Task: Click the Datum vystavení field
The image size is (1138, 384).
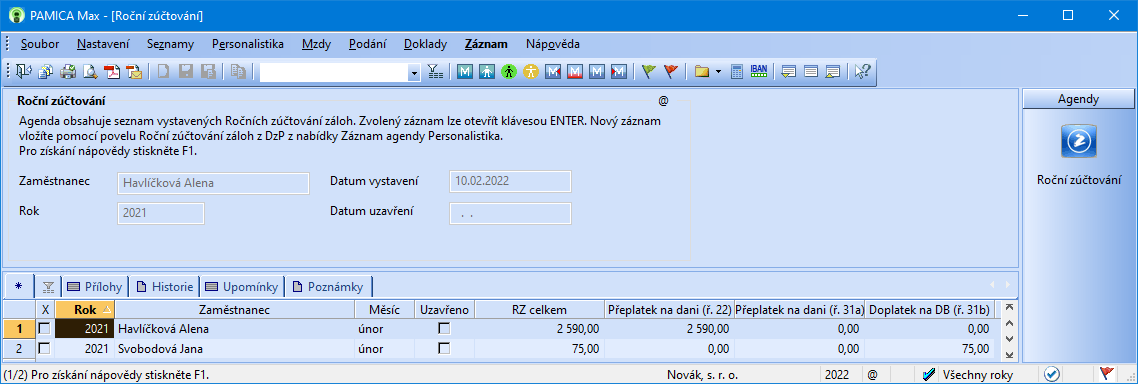Action: 511,182
